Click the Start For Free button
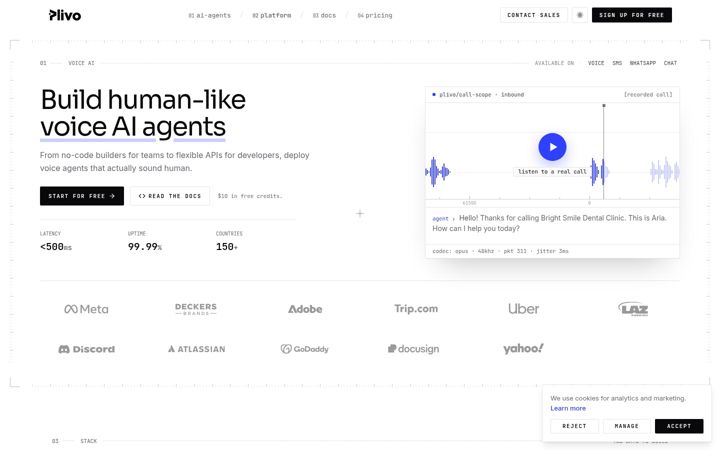The height and width of the screenshot is (450, 720). click(82, 196)
